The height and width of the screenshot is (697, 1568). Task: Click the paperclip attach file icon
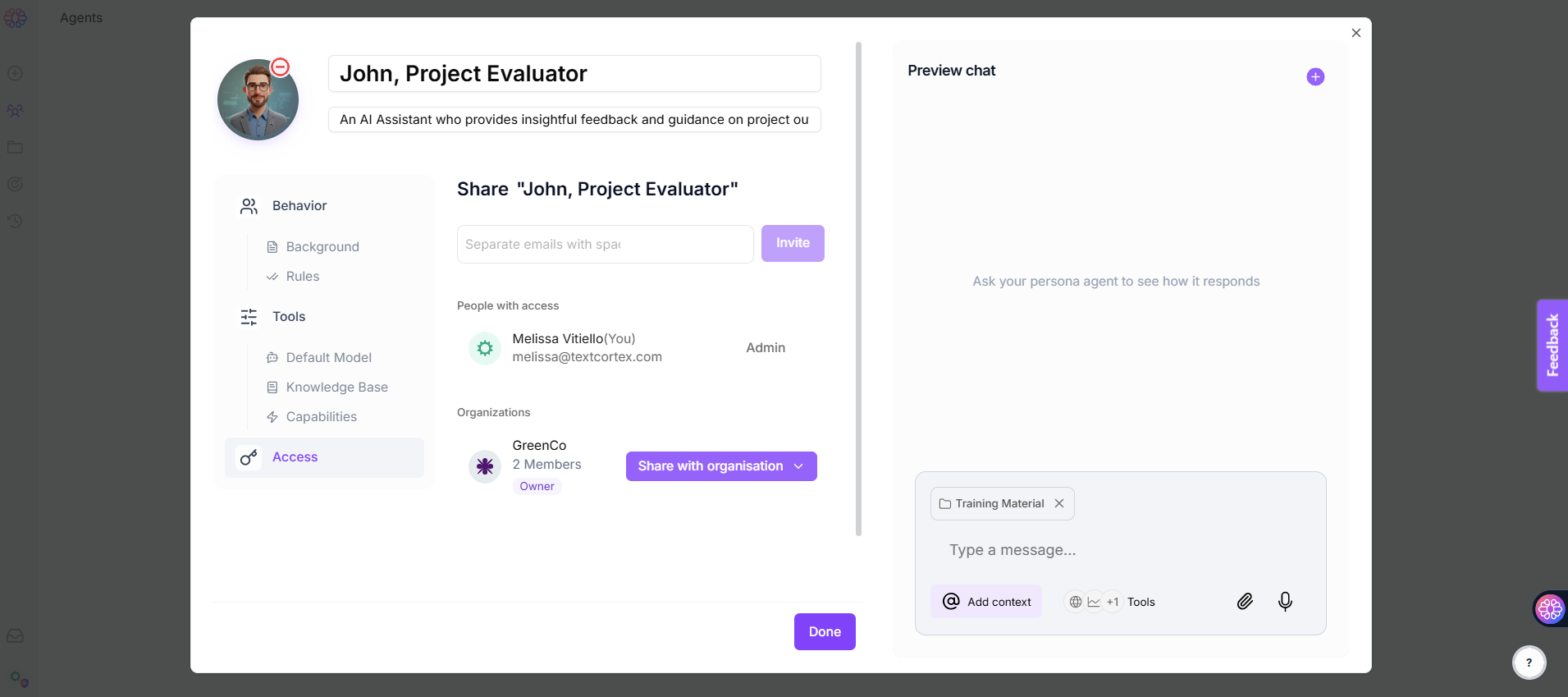1245,602
